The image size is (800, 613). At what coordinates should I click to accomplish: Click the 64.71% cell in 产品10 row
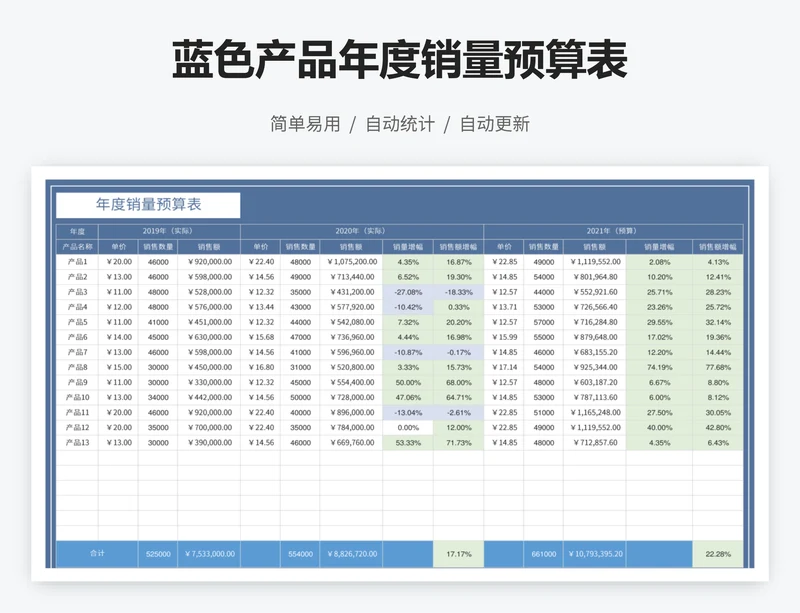pyautogui.click(x=458, y=397)
